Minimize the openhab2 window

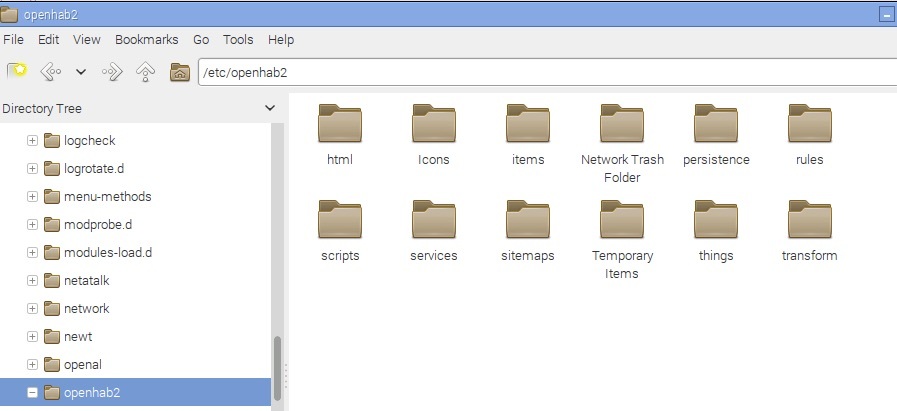pos(886,15)
